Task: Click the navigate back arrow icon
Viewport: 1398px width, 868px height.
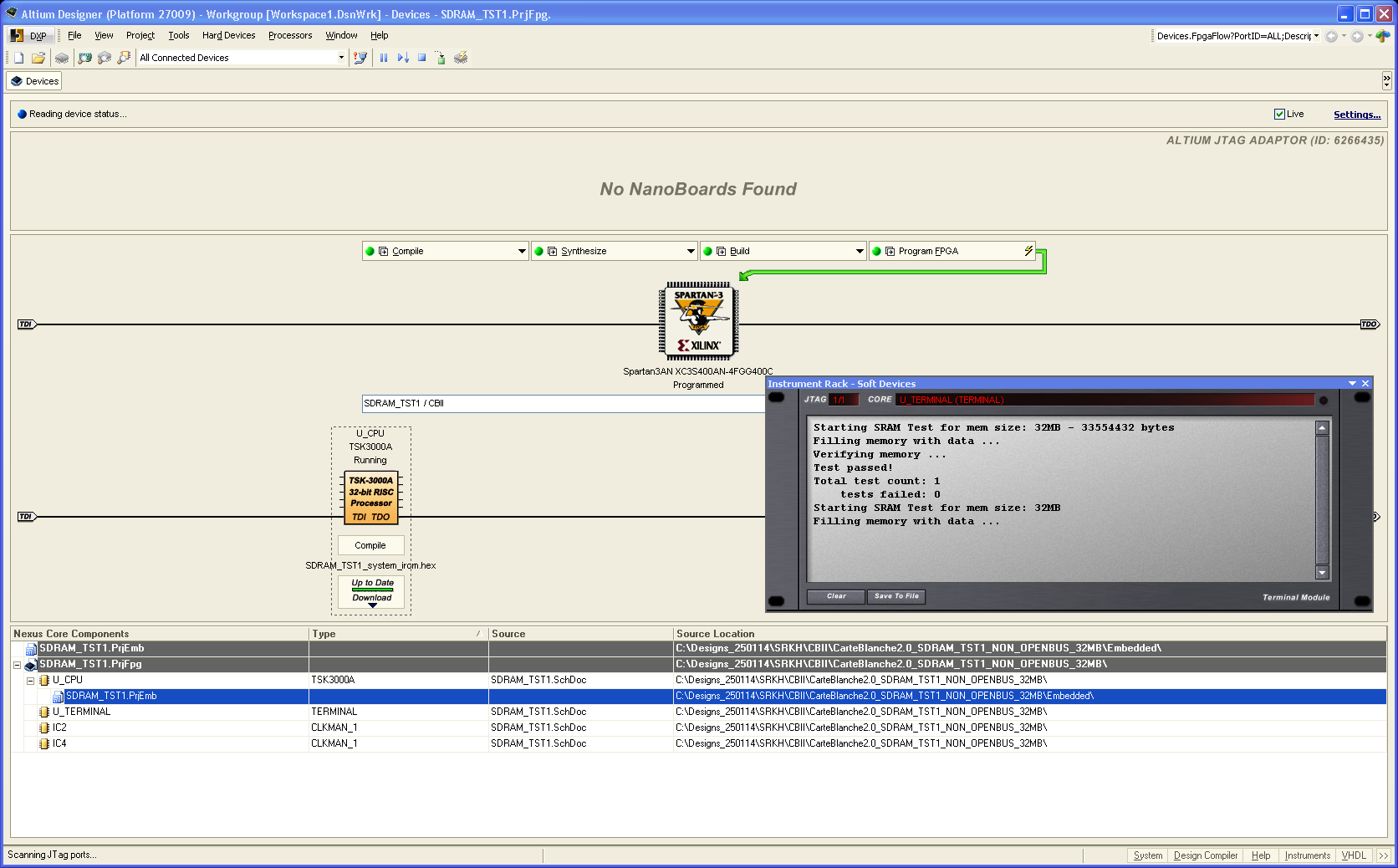Action: click(x=1331, y=36)
